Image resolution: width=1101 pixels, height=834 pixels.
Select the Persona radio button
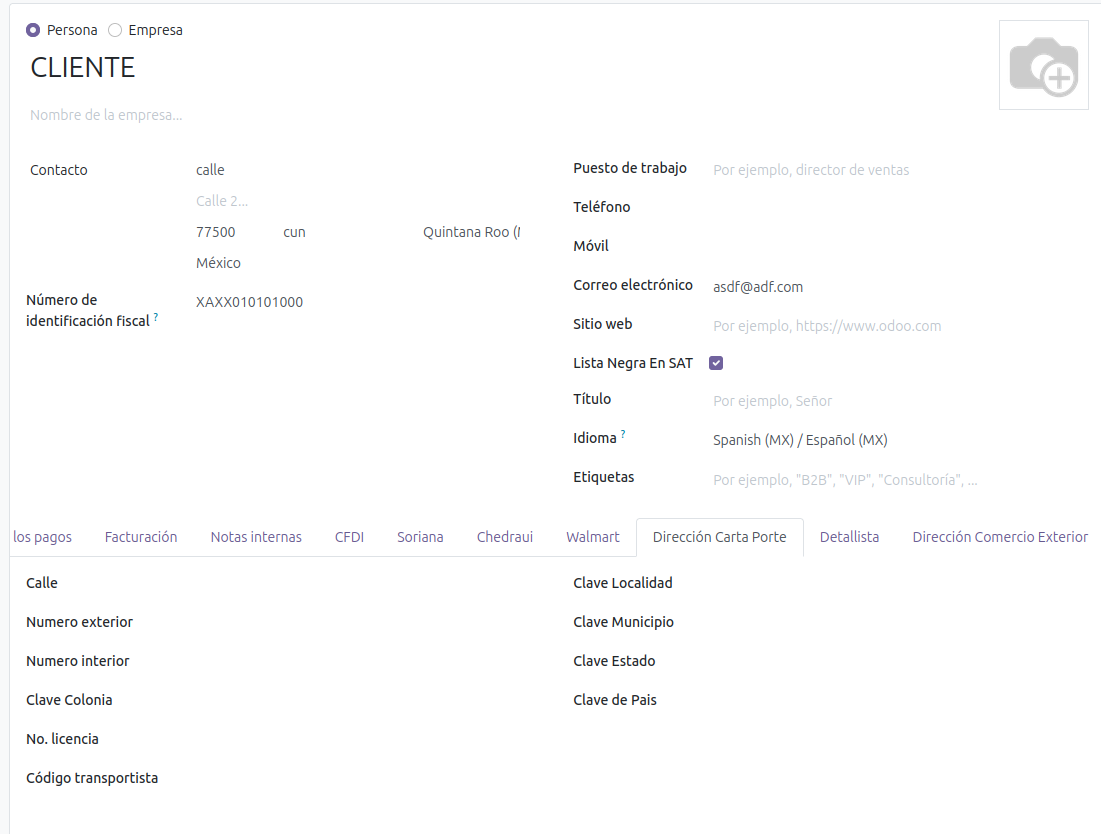click(33, 30)
